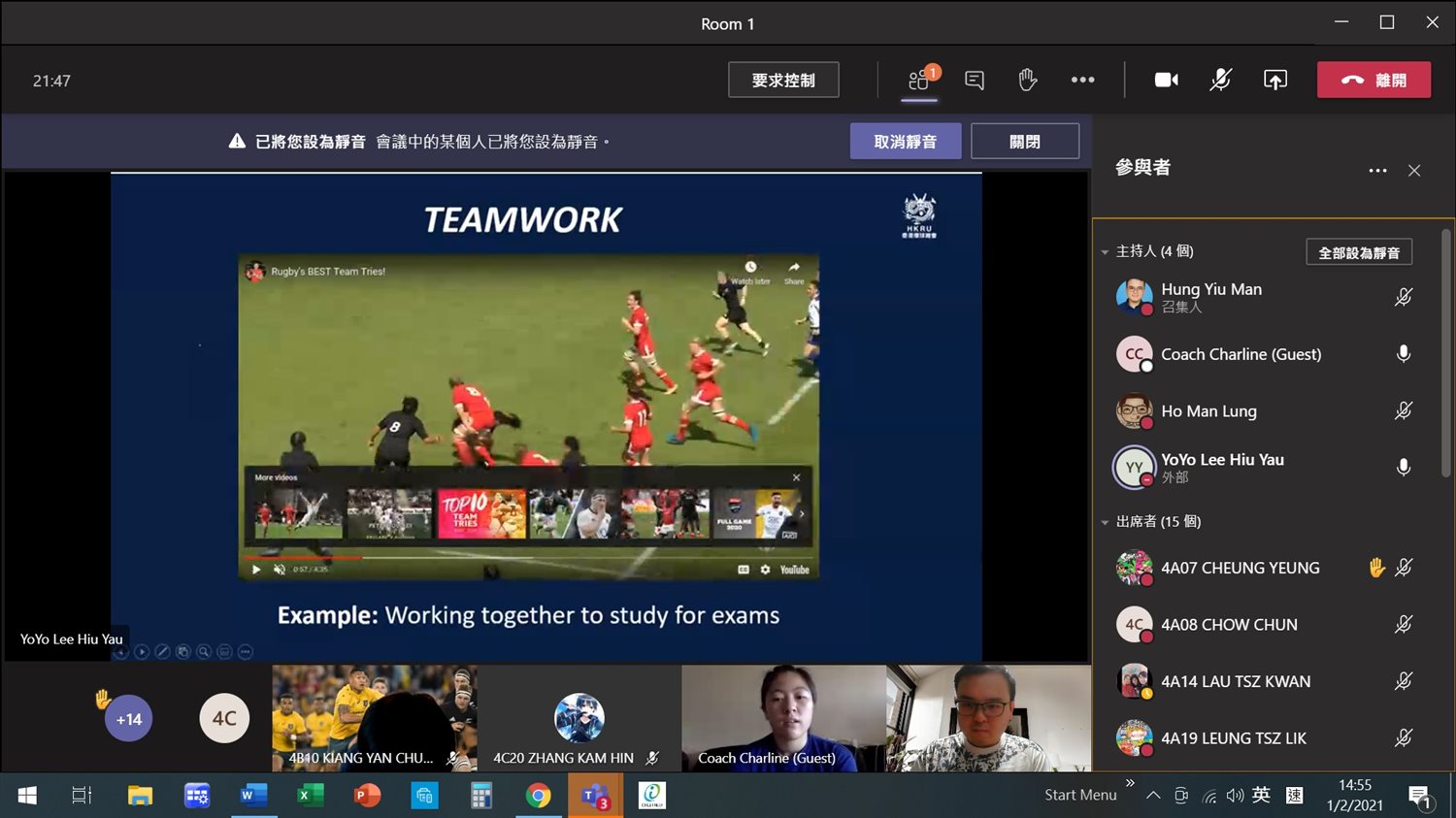The width and height of the screenshot is (1456, 818).
Task: Click 4A07 CHEUNG YEUNG's muted microphone icon
Action: [1404, 568]
